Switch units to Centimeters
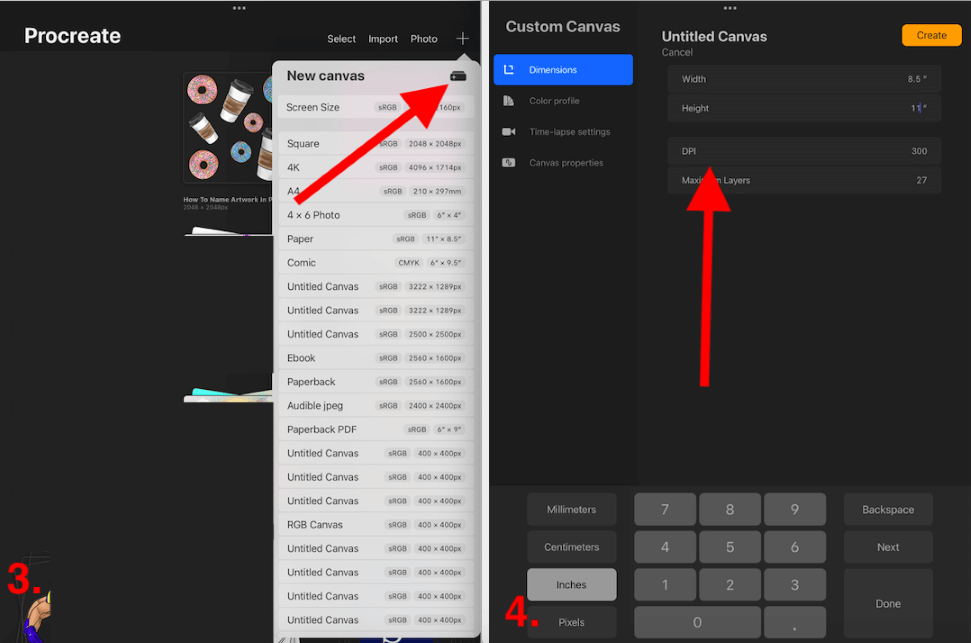This screenshot has height=643, width=971. pos(572,547)
